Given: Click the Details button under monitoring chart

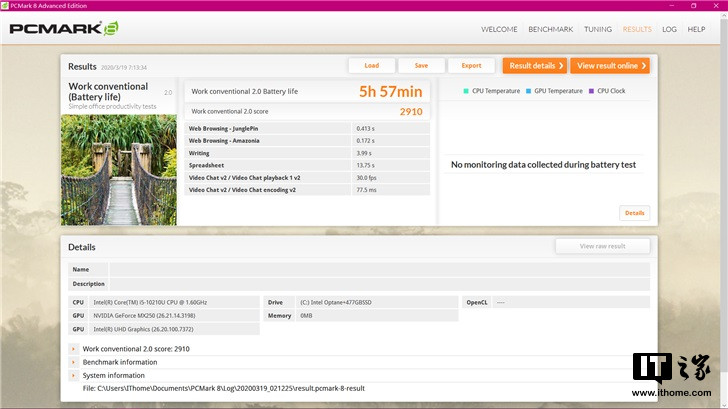Looking at the screenshot, I should point(634,213).
